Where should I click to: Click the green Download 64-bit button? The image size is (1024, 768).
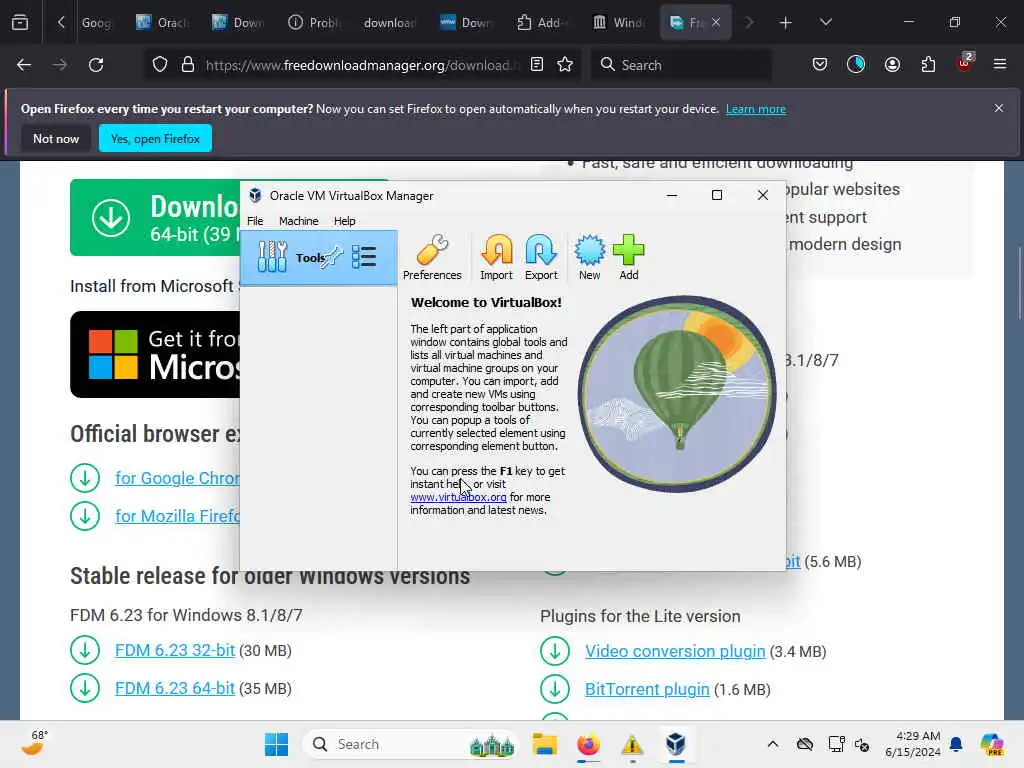pyautogui.click(x=155, y=217)
